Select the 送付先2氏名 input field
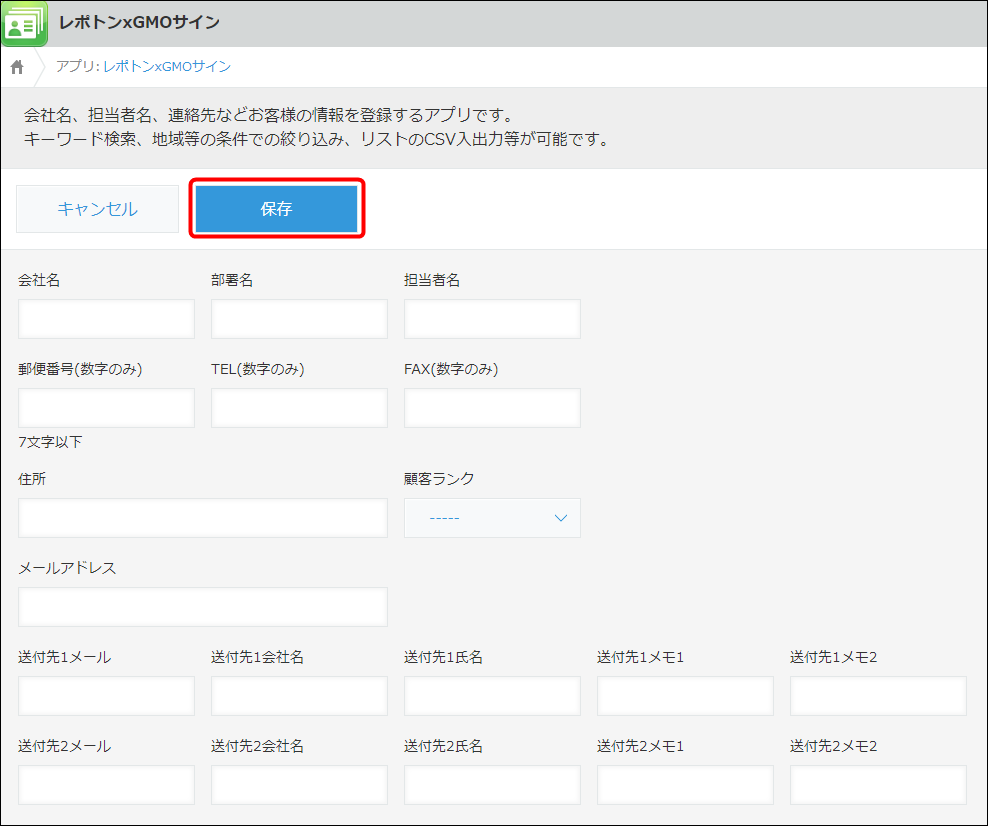This screenshot has height=826, width=988. 492,785
